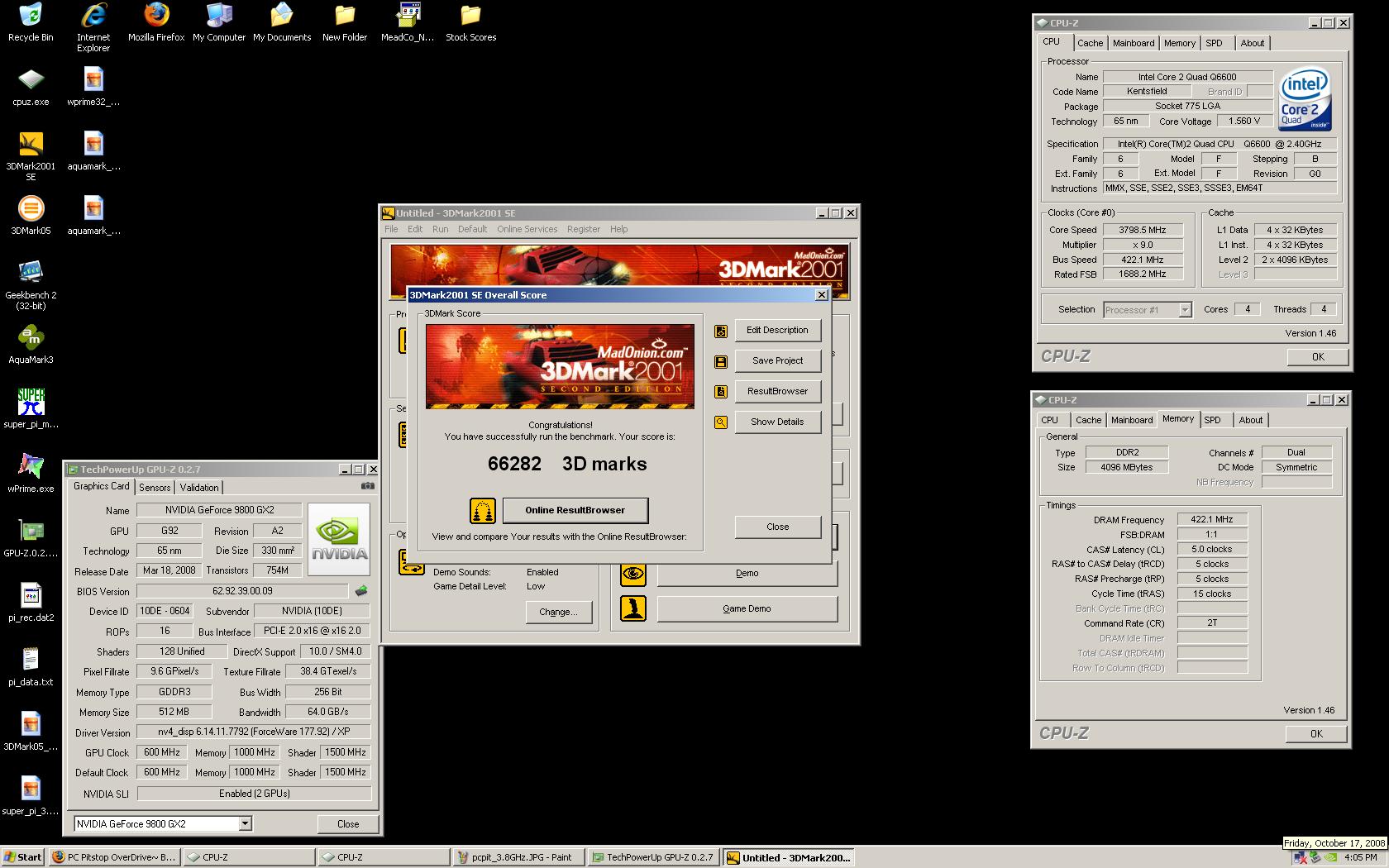The height and width of the screenshot is (868, 1389).
Task: Switch to the Sensors tab in GPU-Z
Action: [x=155, y=488]
